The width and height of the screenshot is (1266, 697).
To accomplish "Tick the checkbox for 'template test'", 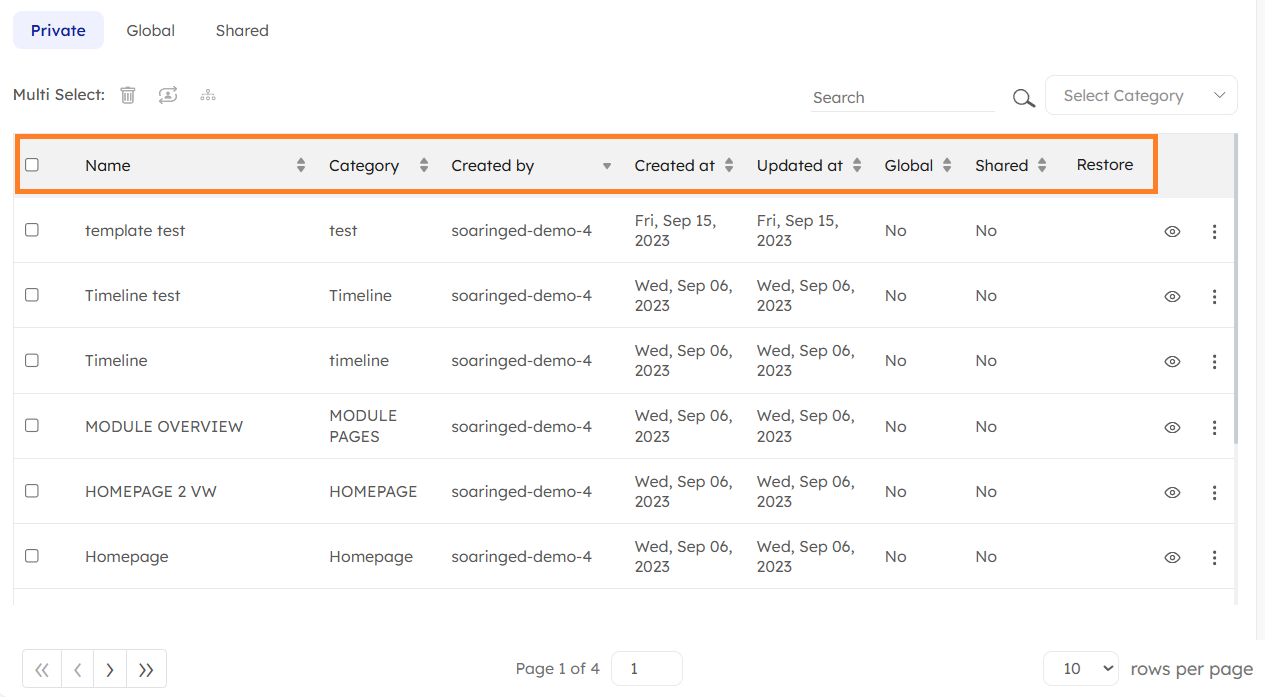I will pyautogui.click(x=32, y=230).
